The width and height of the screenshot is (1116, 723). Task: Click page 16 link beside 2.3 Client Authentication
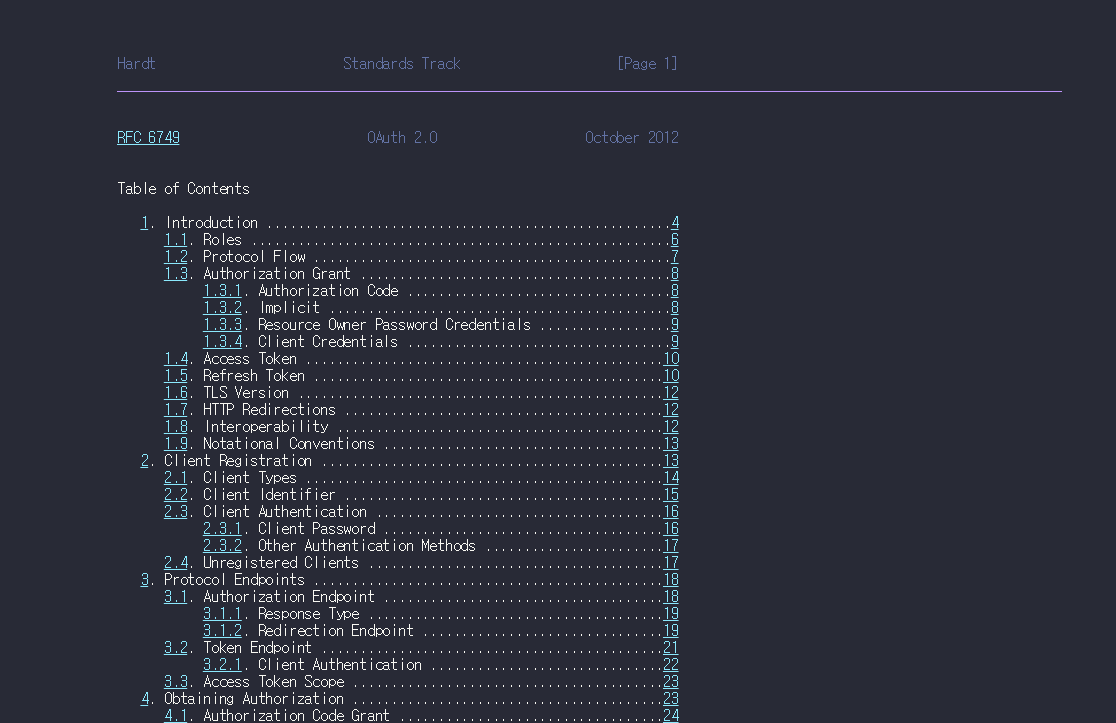(671, 512)
